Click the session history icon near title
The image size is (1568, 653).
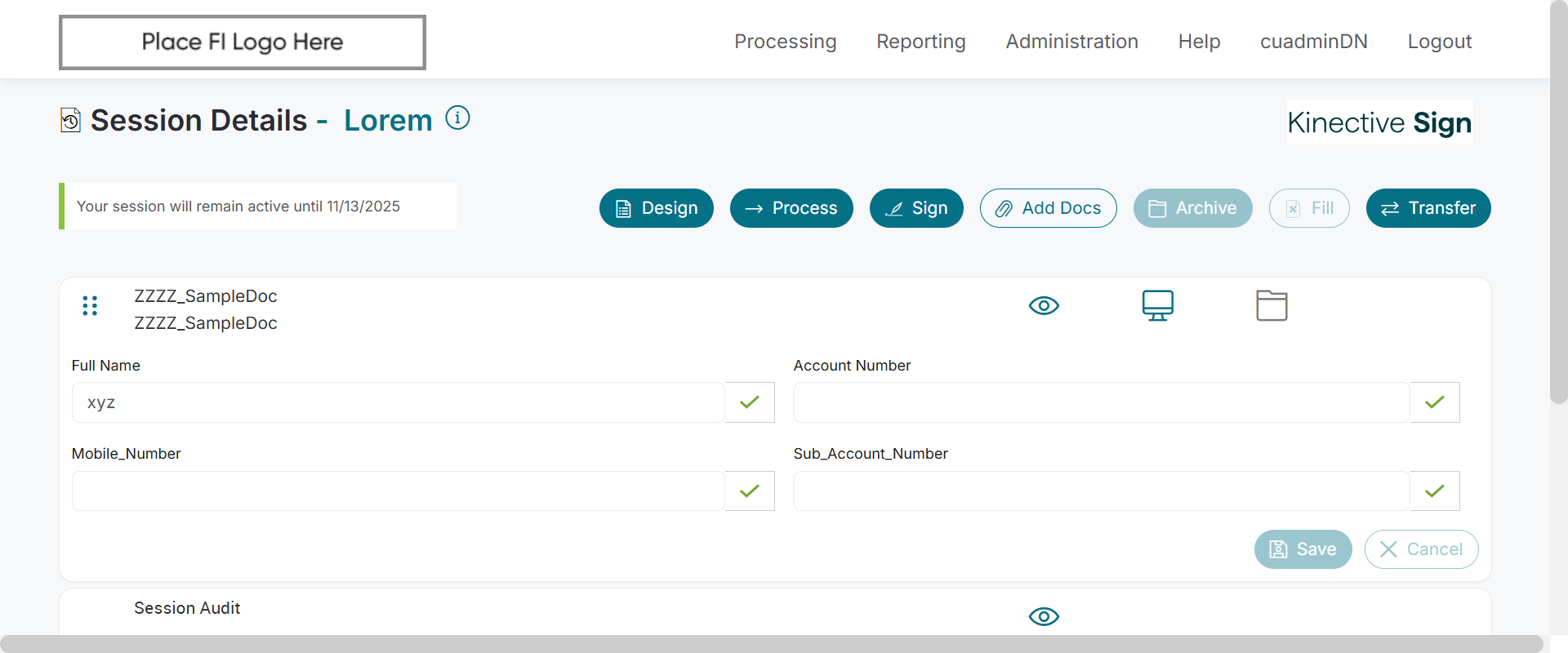coord(71,121)
